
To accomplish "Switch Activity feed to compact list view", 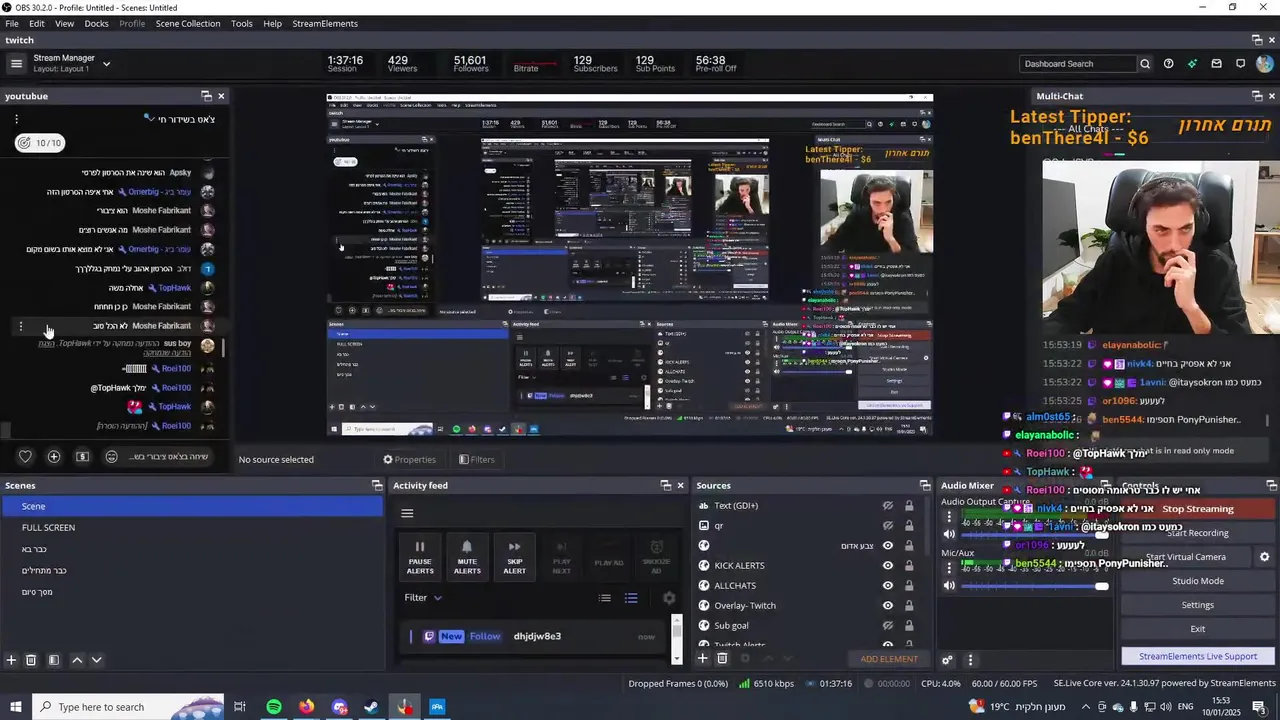I will pos(605,598).
